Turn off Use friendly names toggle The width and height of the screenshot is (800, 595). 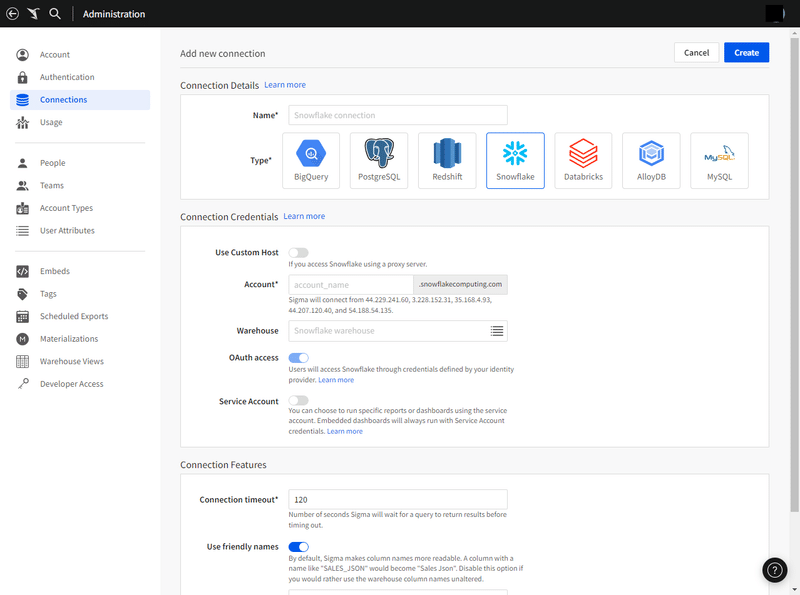click(x=298, y=547)
